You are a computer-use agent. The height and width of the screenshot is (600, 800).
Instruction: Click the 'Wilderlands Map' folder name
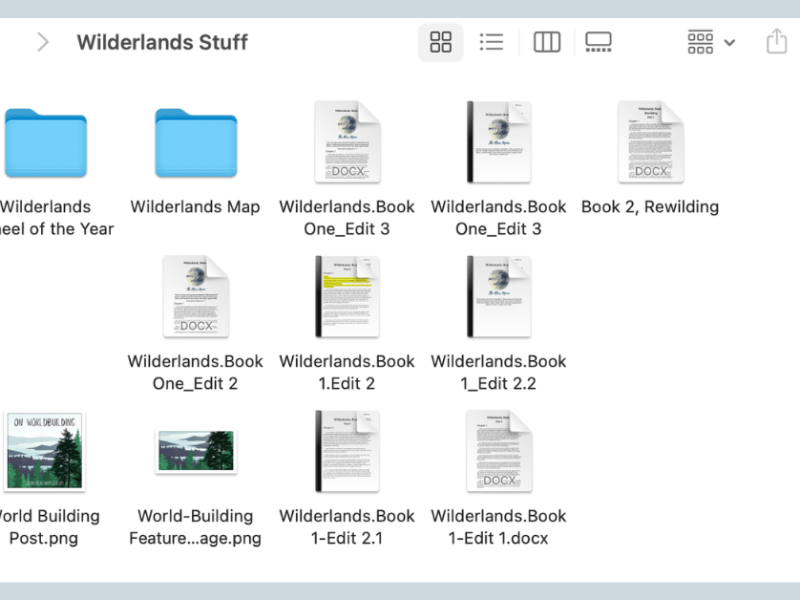[195, 207]
